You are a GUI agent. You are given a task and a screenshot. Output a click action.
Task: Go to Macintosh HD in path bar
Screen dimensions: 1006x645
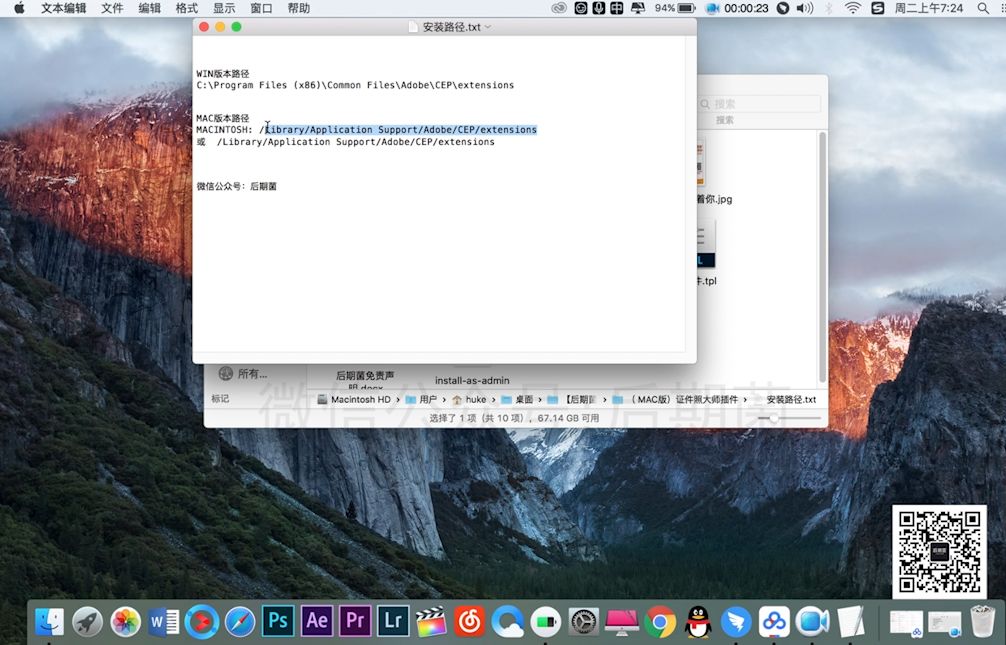click(x=353, y=399)
